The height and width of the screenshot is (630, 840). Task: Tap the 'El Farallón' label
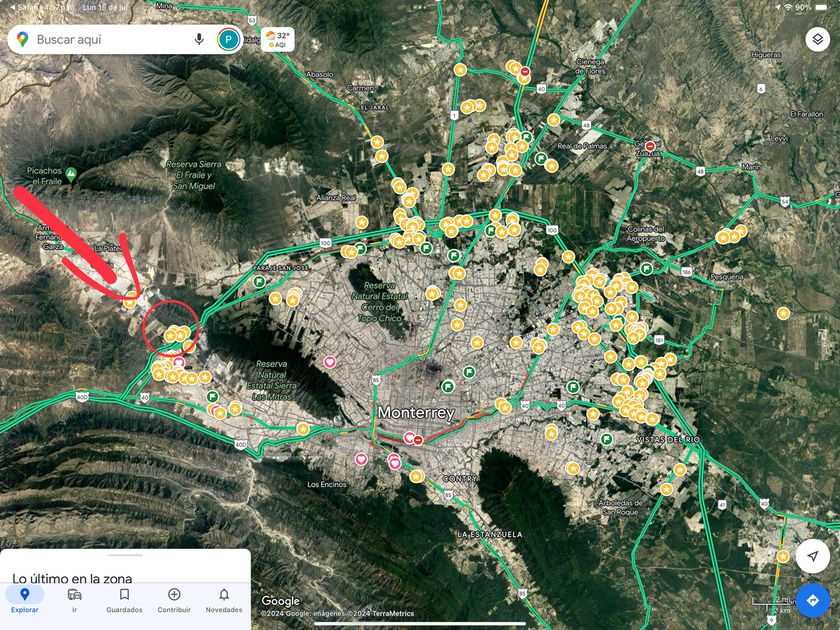(x=807, y=114)
